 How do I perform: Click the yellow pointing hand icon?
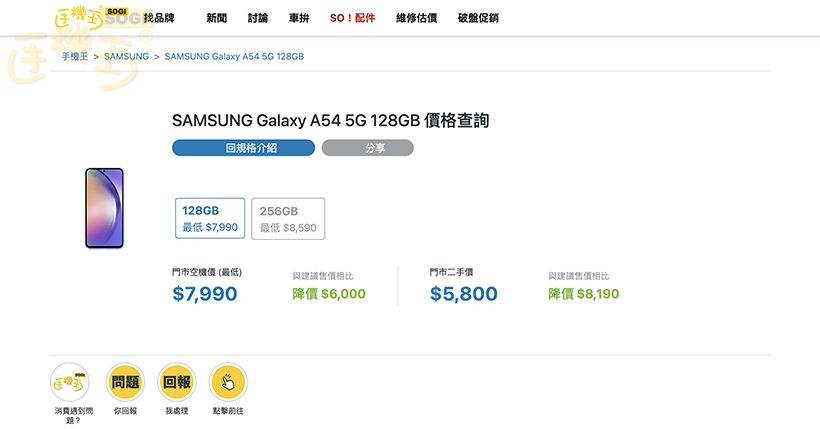pyautogui.click(x=228, y=382)
